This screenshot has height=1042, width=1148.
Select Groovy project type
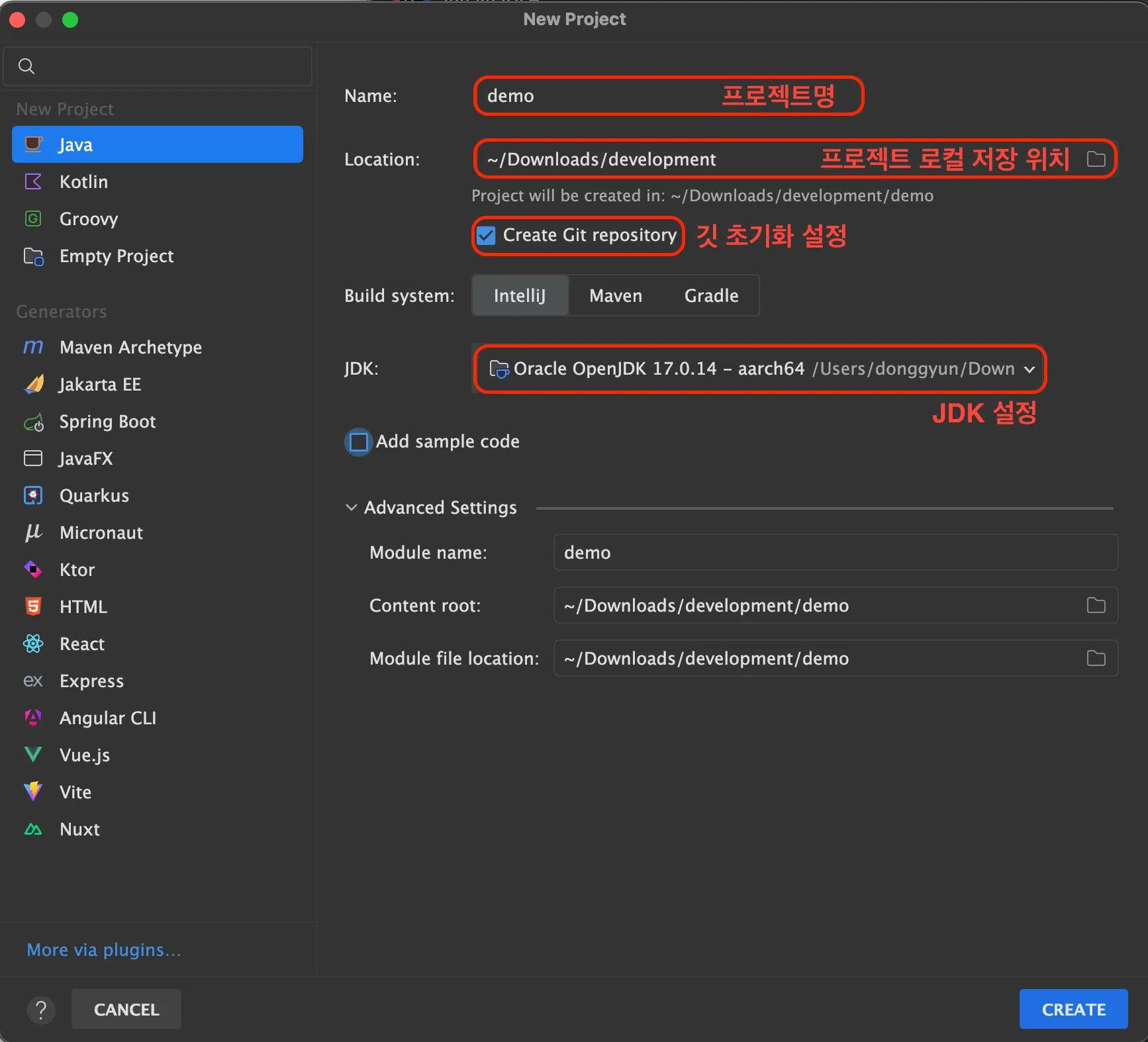[158, 218]
